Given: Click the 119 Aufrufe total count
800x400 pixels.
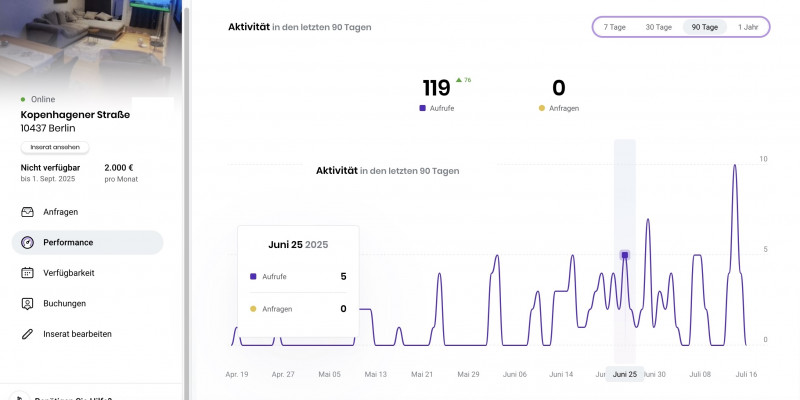Looking at the screenshot, I should [x=436, y=88].
